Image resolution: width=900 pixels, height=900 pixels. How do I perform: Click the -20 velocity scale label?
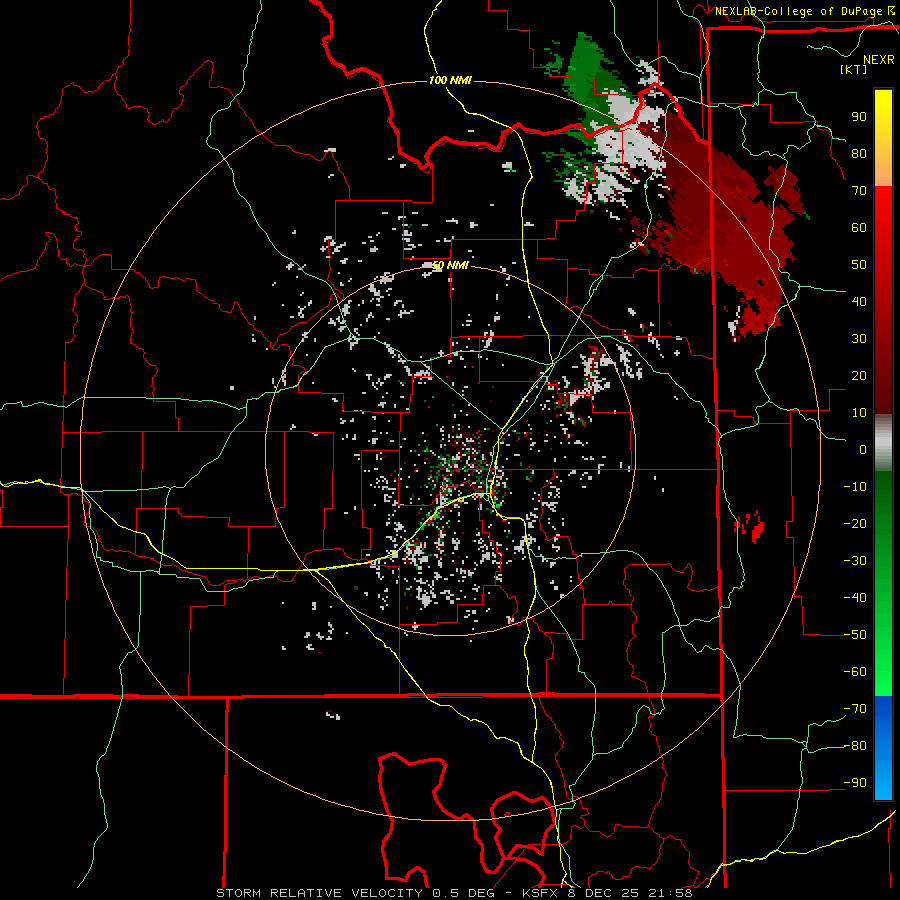pyautogui.click(x=855, y=524)
